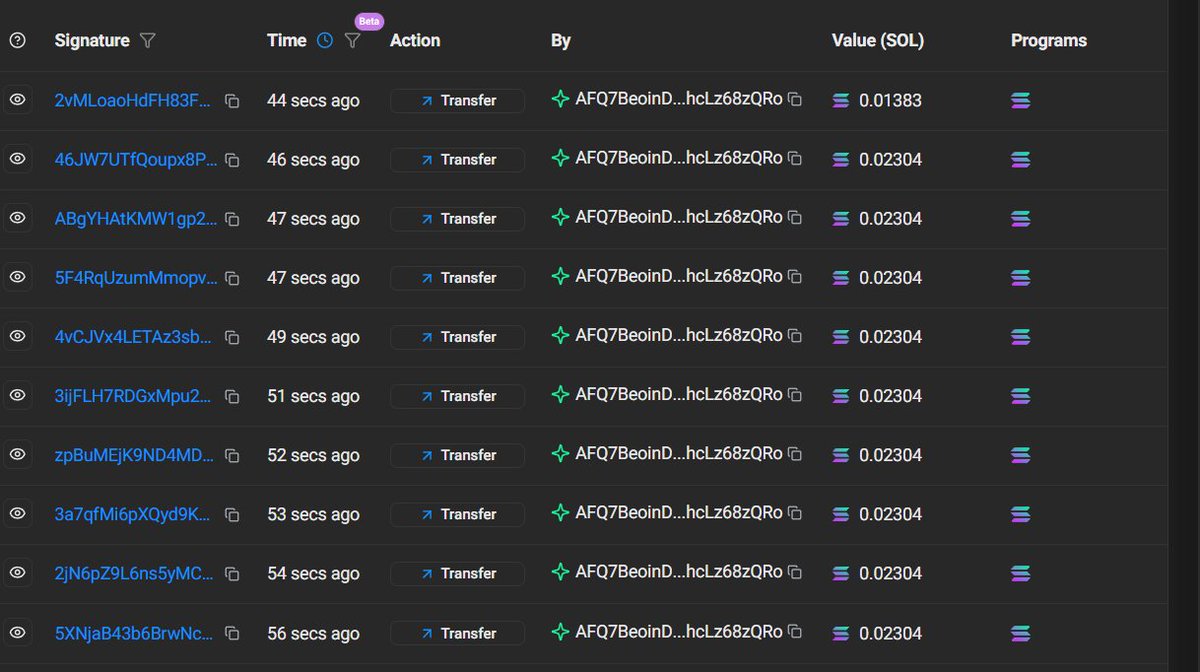
Task: Copy signer address in 54 secs ago row
Action: click(x=795, y=571)
